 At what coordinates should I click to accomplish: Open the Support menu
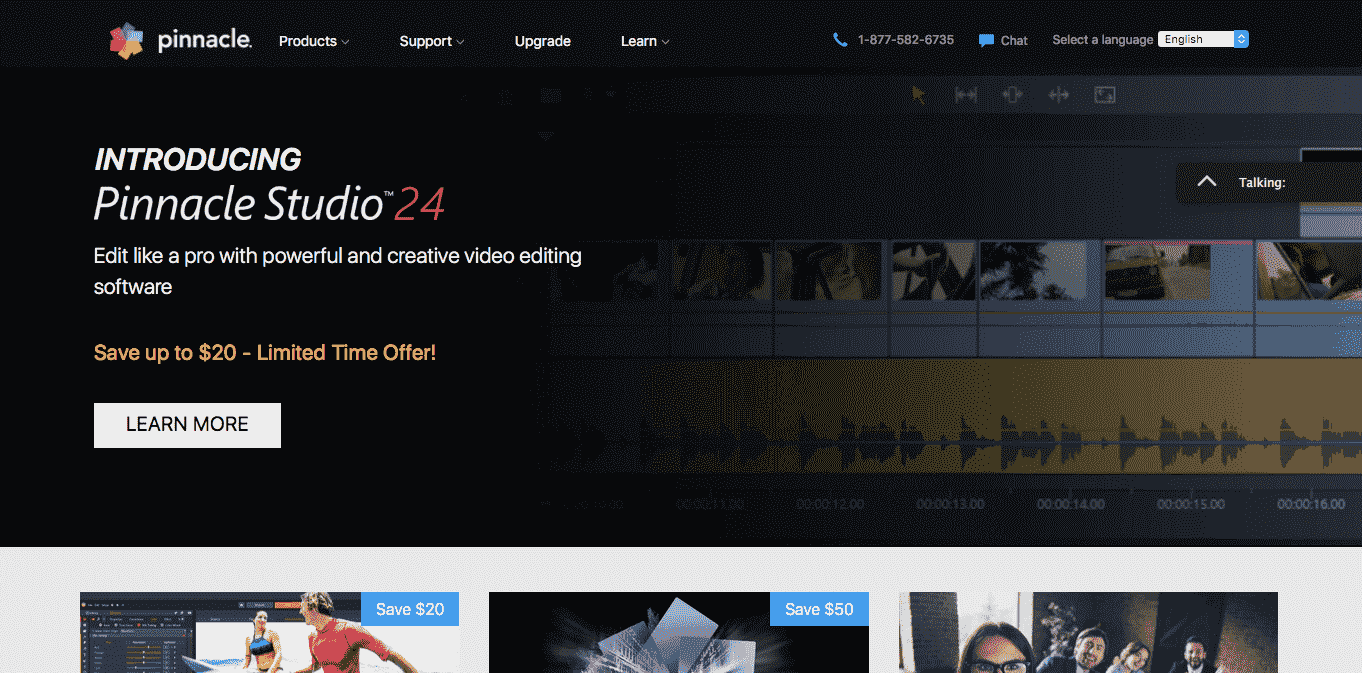432,41
